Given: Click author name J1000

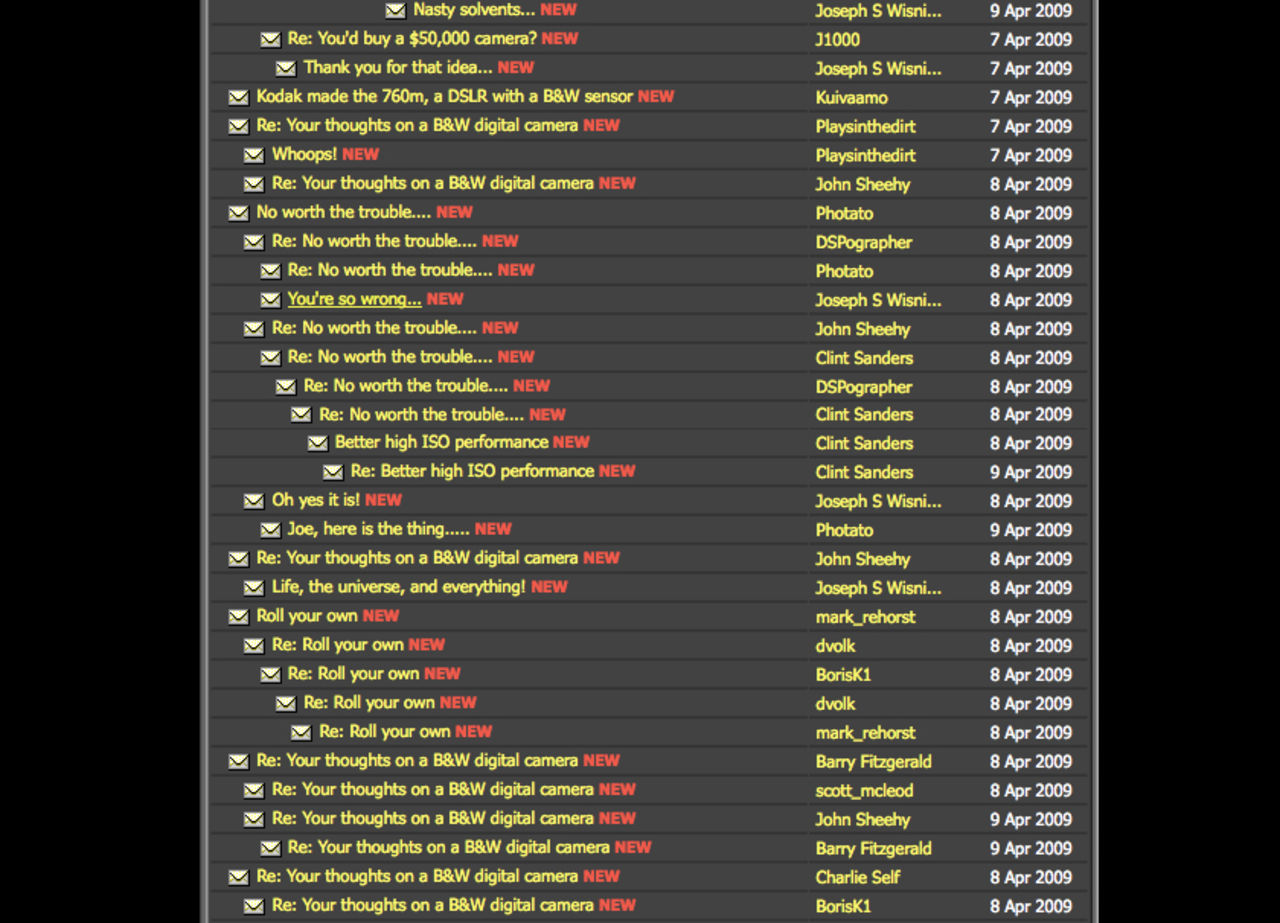Looking at the screenshot, I should 837,40.
